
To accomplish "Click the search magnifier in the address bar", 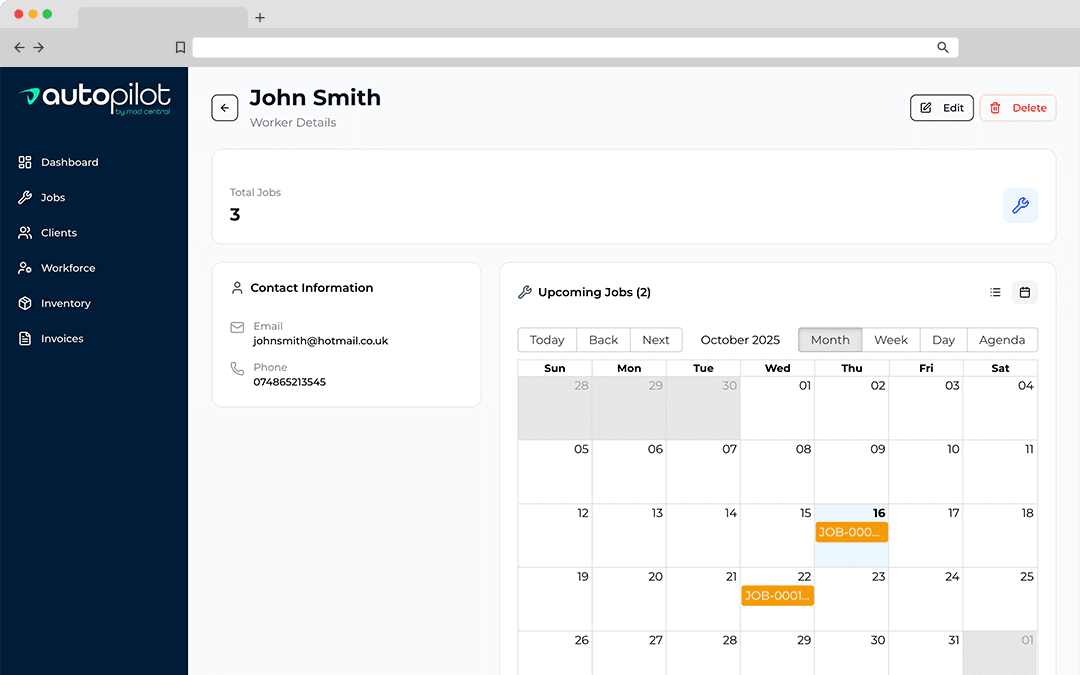I will (x=941, y=47).
